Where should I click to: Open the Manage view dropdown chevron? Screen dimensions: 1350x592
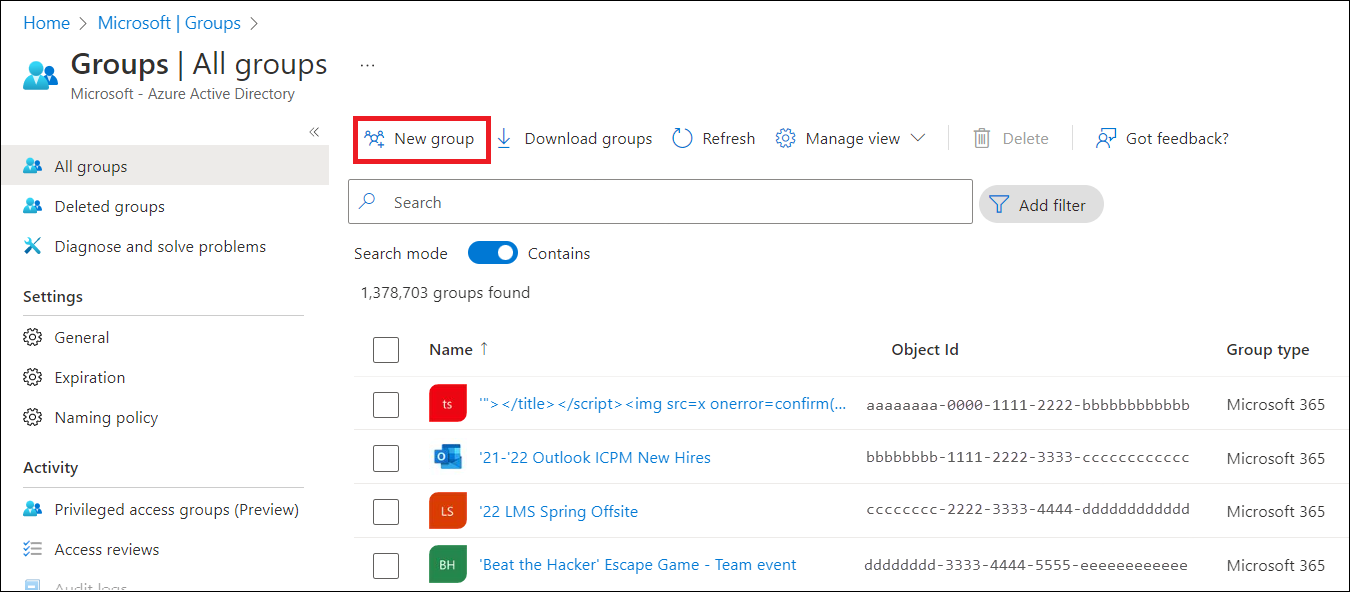919,138
